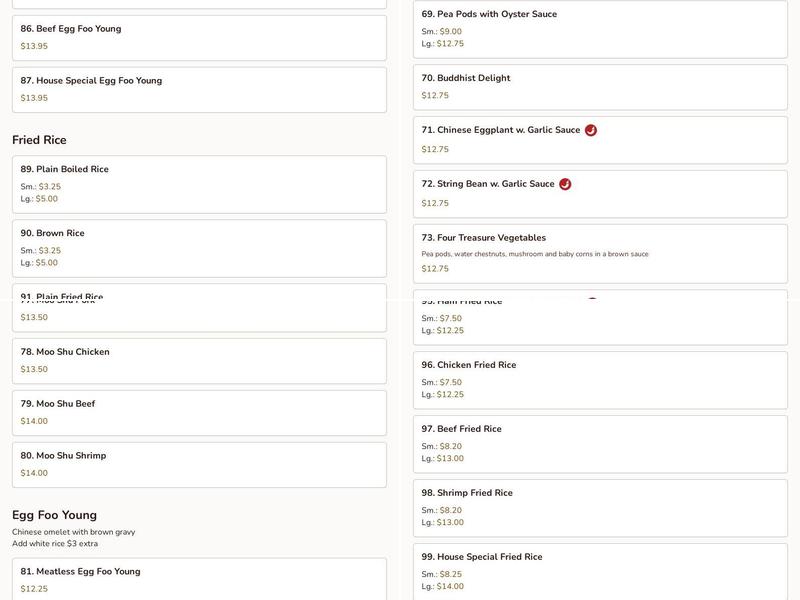Image resolution: width=800 pixels, height=600 pixels.
Task: Click the spicy icon beside String Bean
Action: (565, 184)
